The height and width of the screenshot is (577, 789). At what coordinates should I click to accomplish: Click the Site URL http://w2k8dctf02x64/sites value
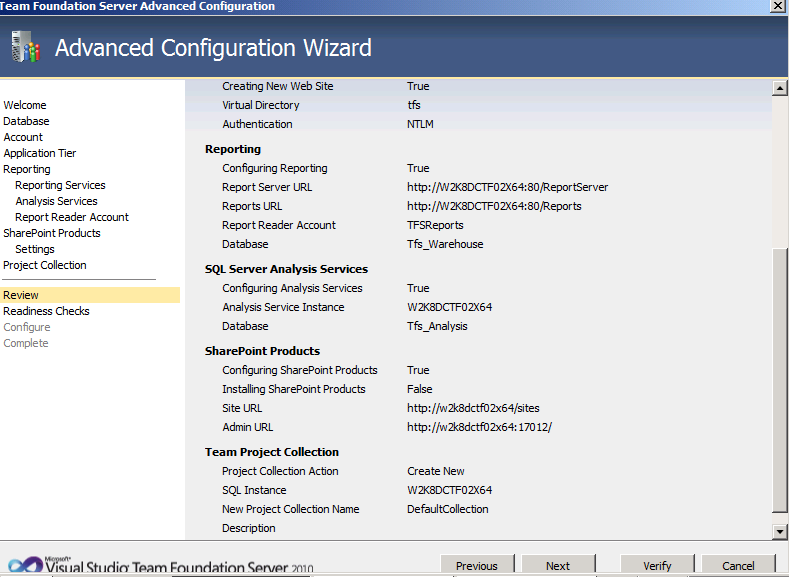pos(473,408)
